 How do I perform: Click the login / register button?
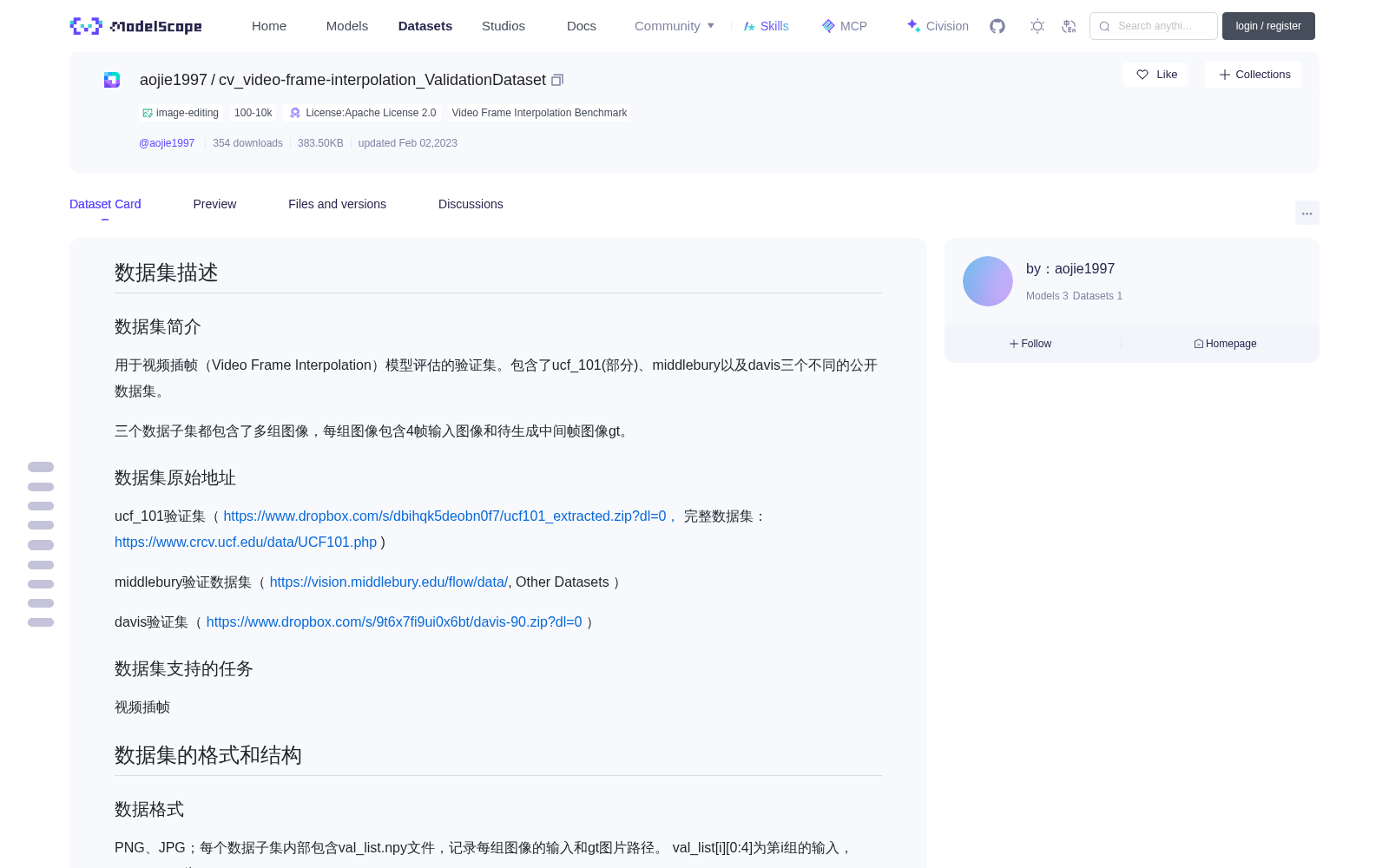pyautogui.click(x=1268, y=26)
